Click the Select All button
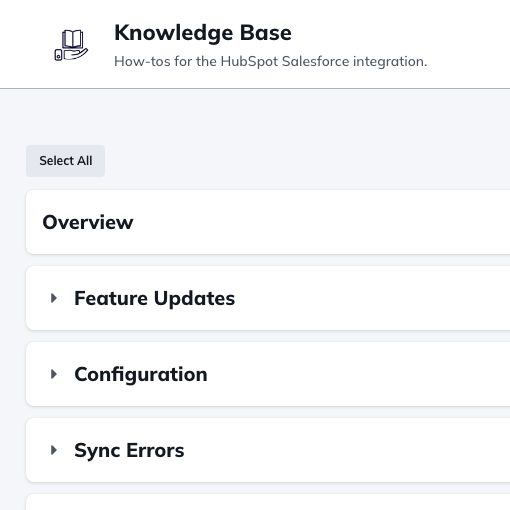Screen dimensions: 510x510 (x=66, y=161)
